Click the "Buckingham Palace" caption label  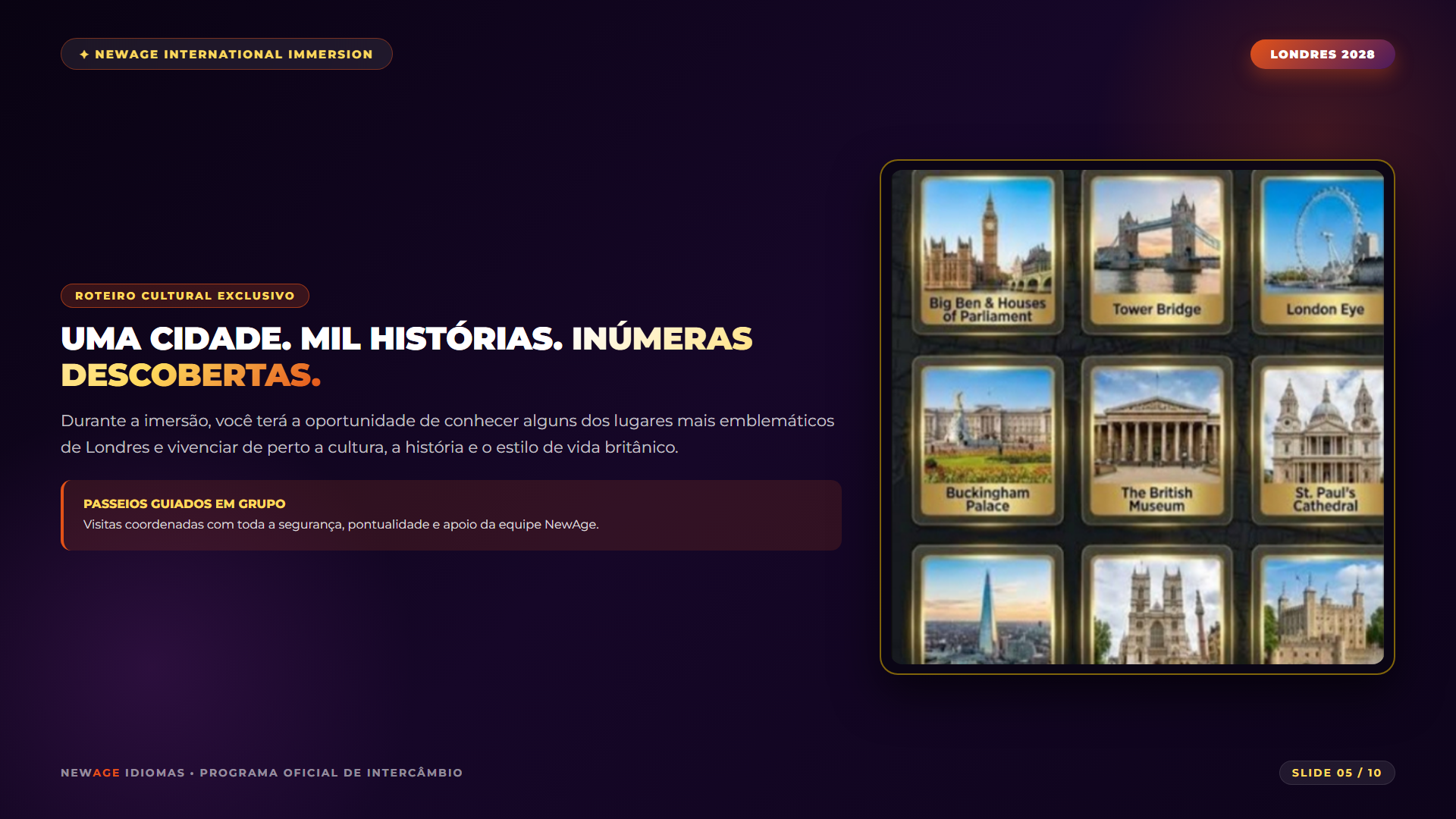[x=987, y=499]
